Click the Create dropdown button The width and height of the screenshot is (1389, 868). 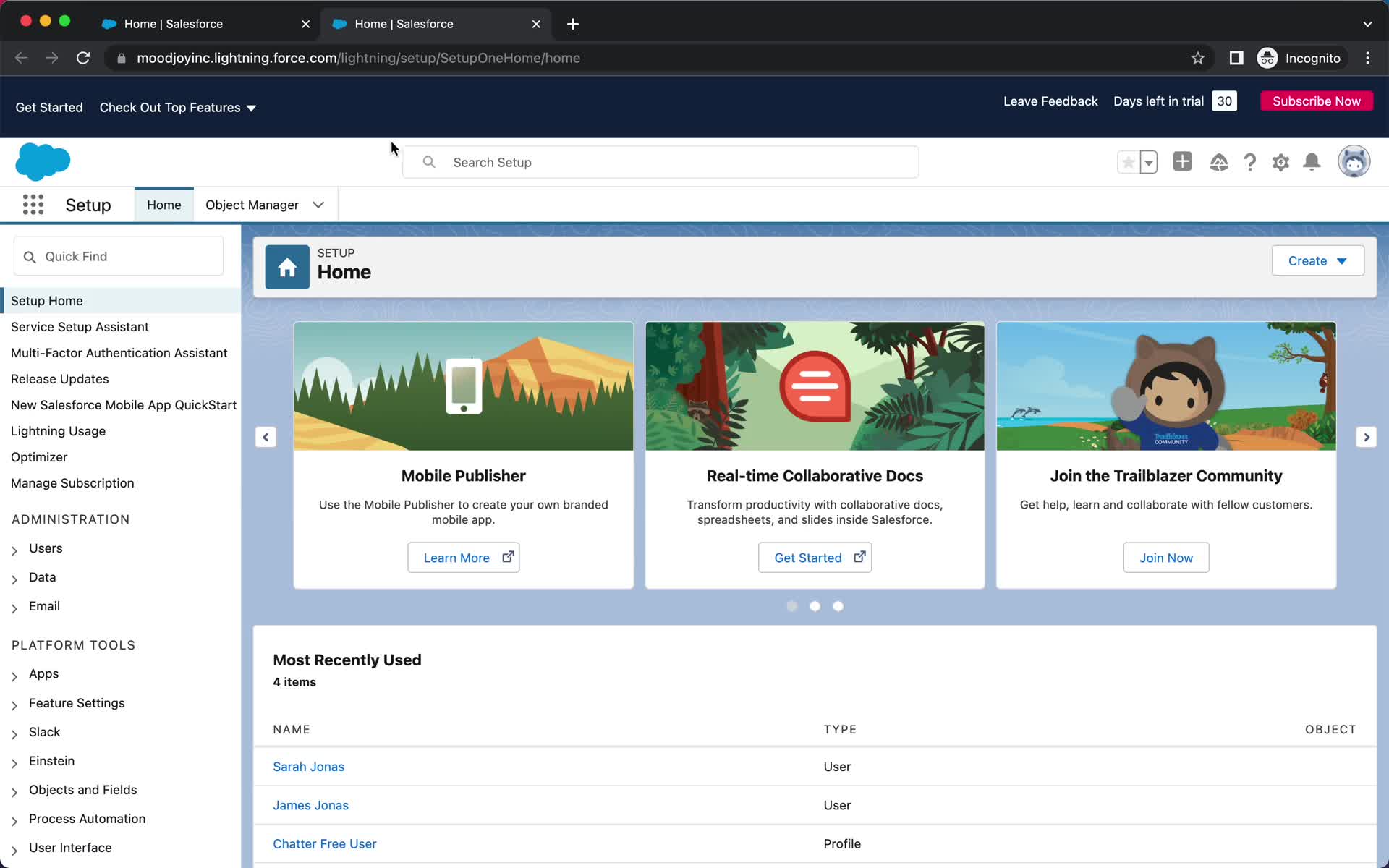click(1317, 261)
